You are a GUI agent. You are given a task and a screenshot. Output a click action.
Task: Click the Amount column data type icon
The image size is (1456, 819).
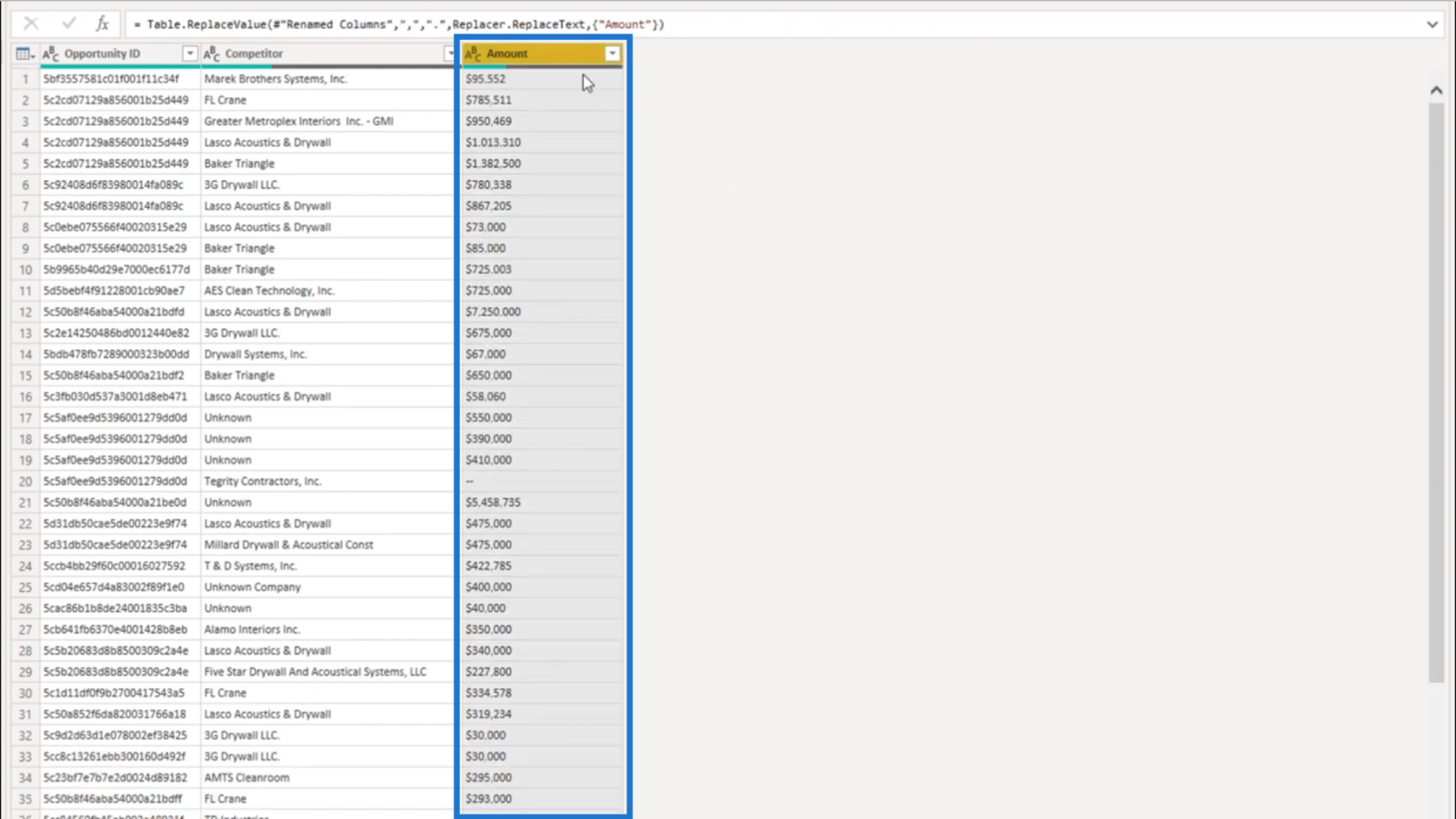(x=473, y=54)
